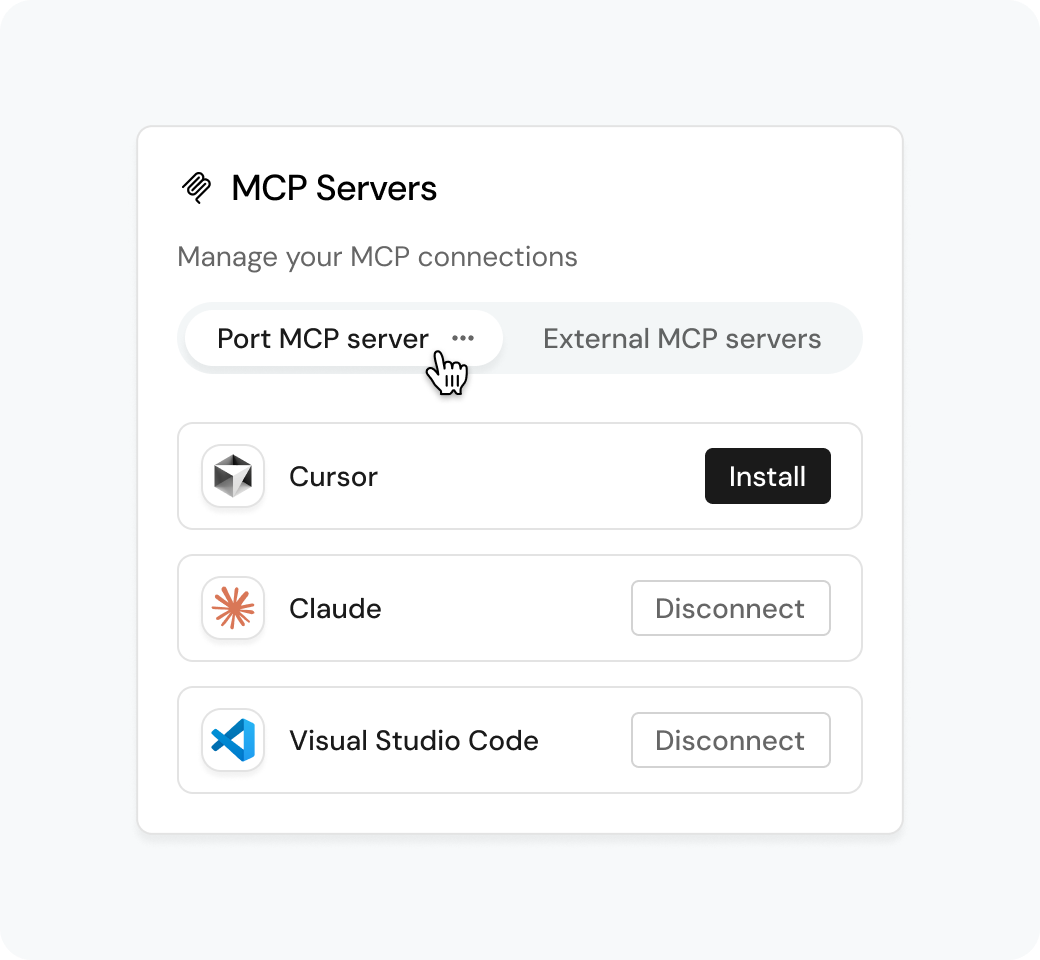Select the Port MCP server tab
This screenshot has height=960, width=1040.
coord(344,338)
